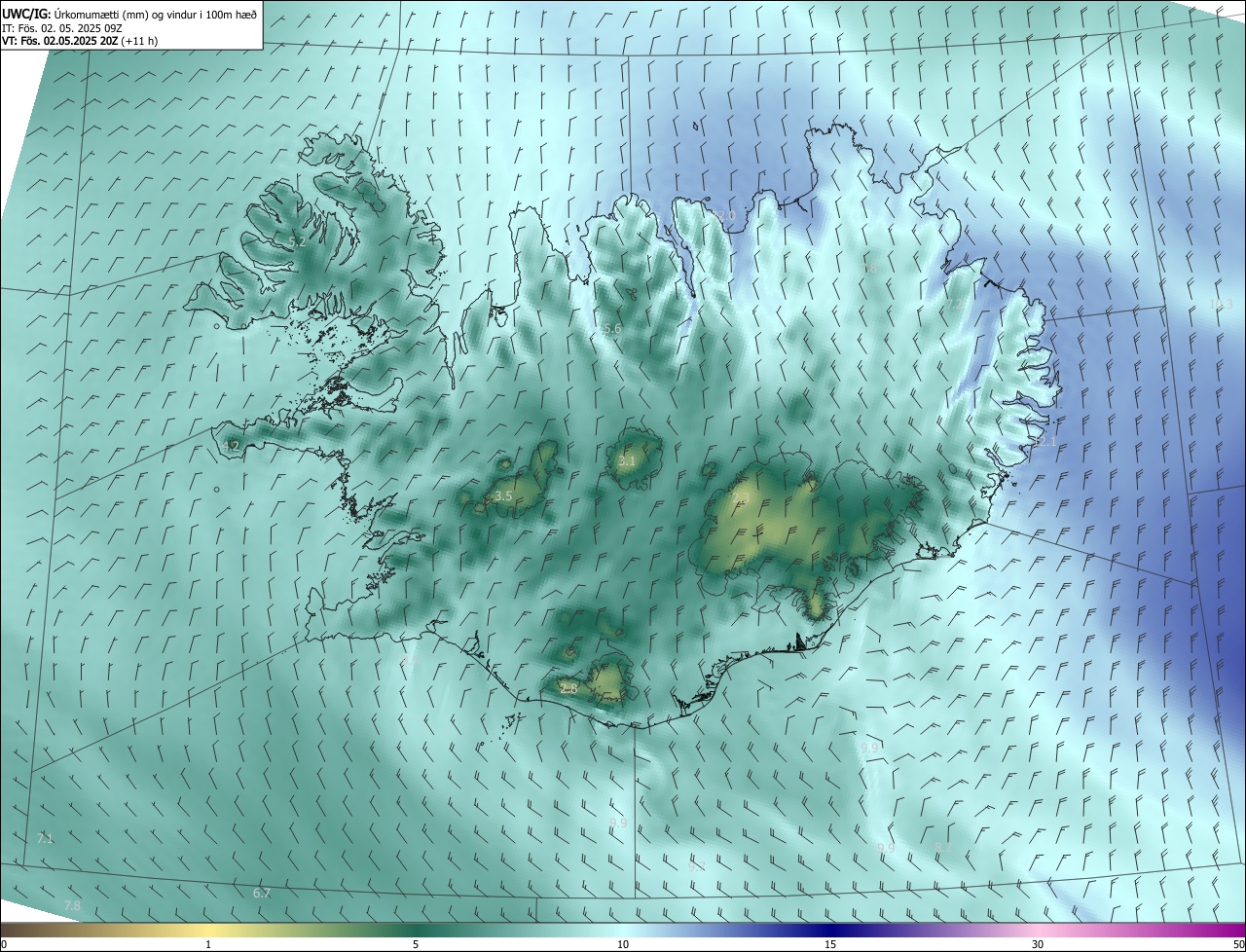Click the 4.2 value on the Snæfellsnes peninsula
The image size is (1246, 952).
[x=231, y=446]
